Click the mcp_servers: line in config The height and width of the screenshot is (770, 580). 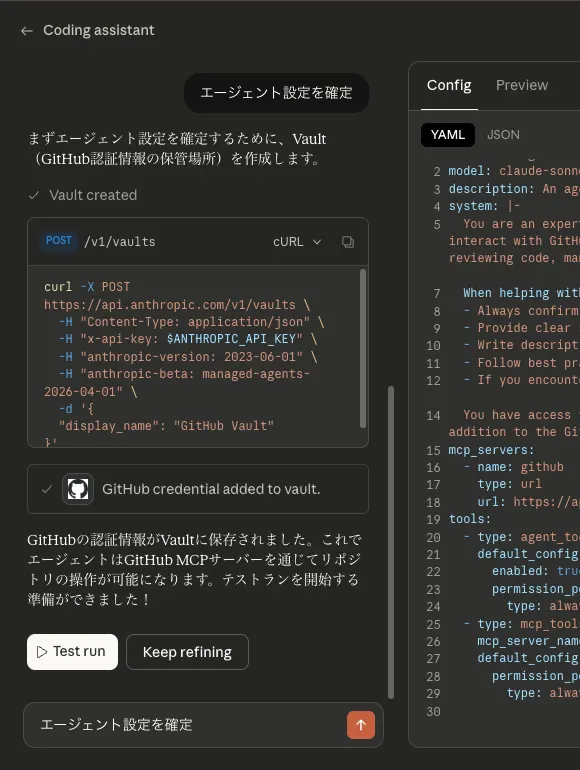[x=491, y=450]
